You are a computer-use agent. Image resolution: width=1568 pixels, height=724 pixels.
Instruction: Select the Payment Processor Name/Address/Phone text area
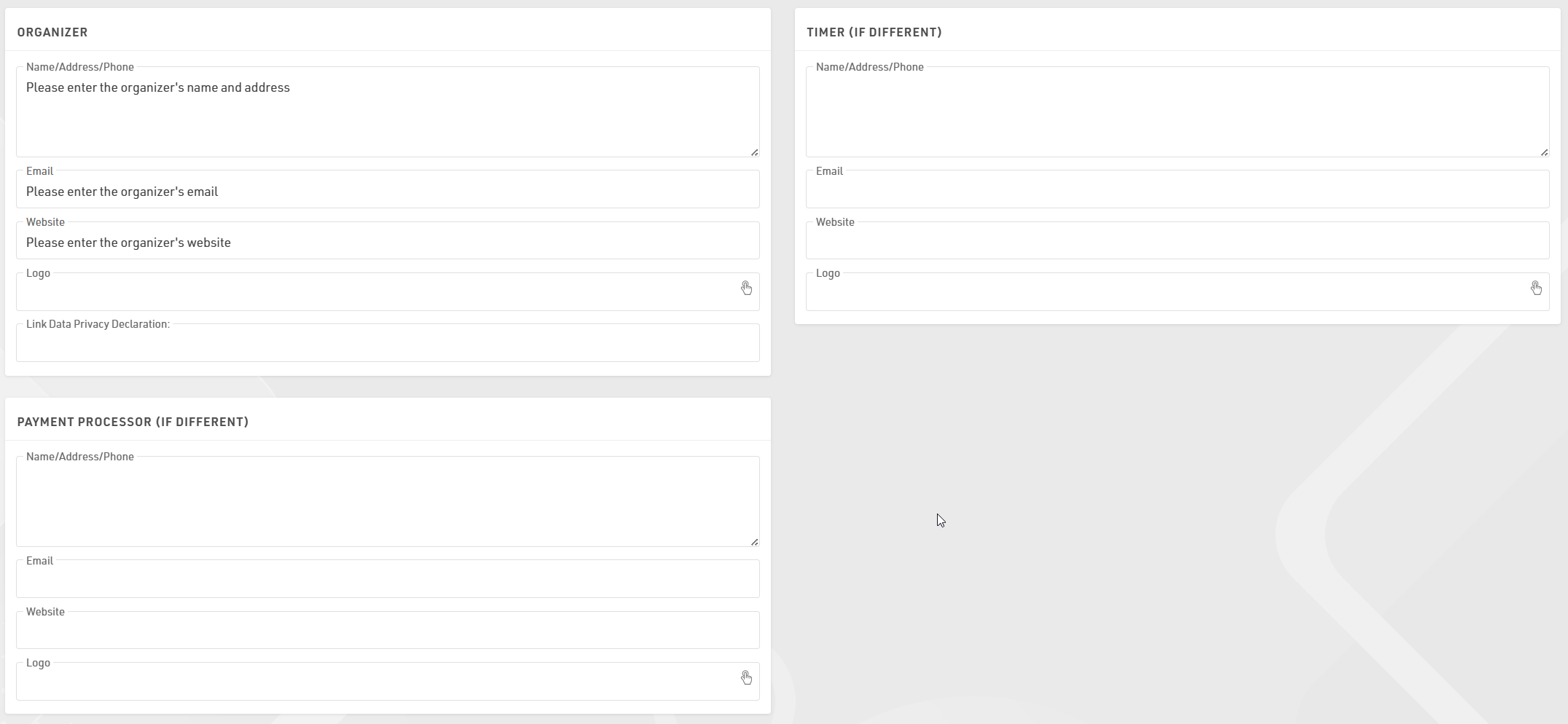[x=386, y=503]
